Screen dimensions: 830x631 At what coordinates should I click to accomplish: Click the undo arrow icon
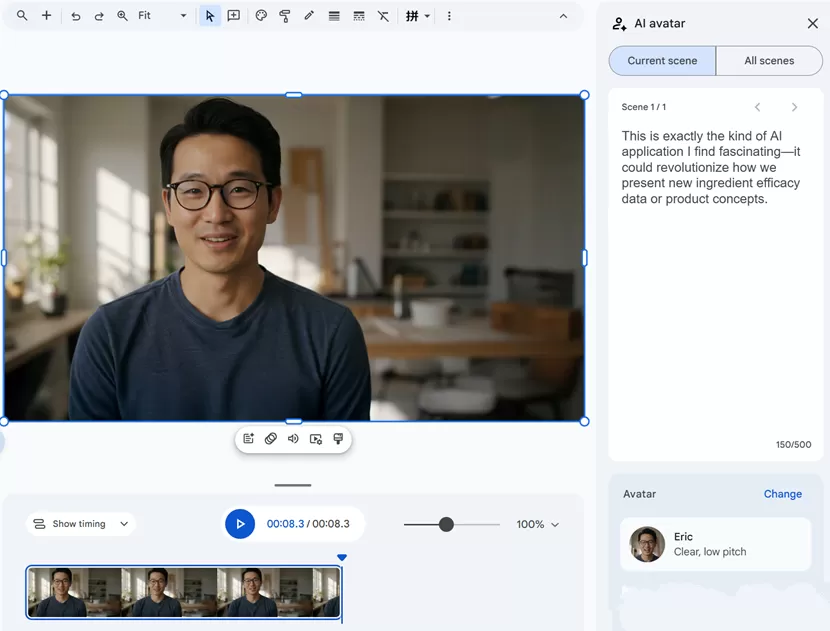coord(76,16)
